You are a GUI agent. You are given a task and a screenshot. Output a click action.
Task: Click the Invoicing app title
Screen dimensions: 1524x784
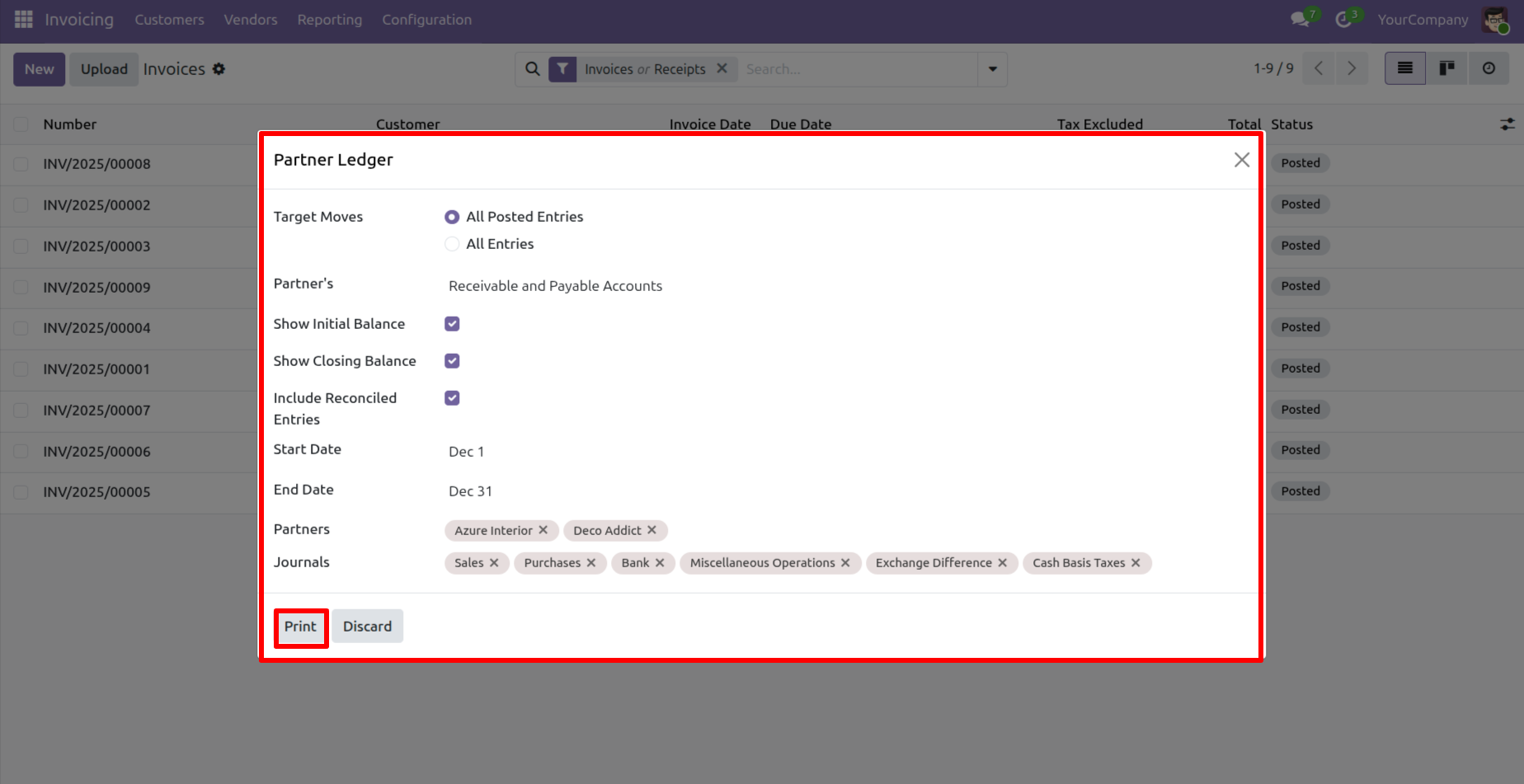tap(79, 20)
